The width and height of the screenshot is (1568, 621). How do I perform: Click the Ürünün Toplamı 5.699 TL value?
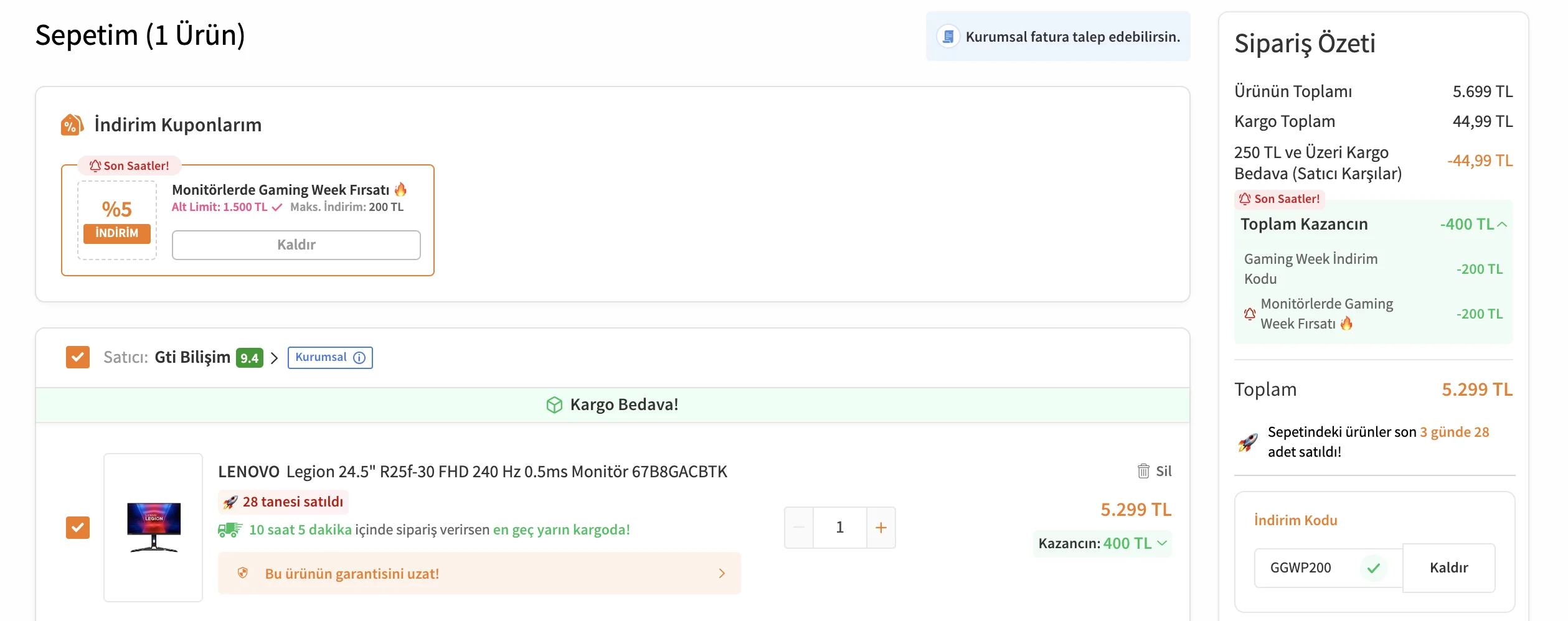pos(1483,91)
